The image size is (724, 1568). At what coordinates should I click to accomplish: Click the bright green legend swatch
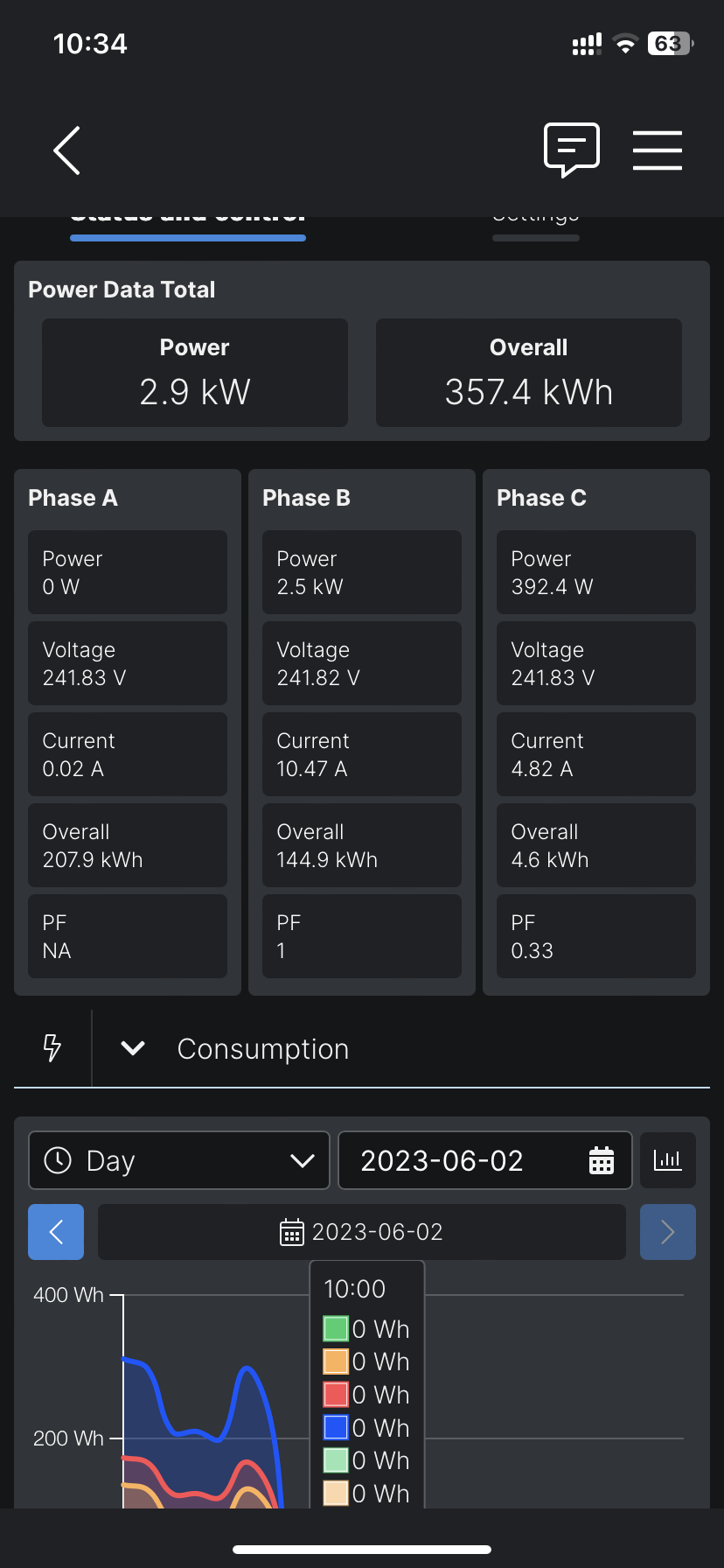click(336, 1329)
